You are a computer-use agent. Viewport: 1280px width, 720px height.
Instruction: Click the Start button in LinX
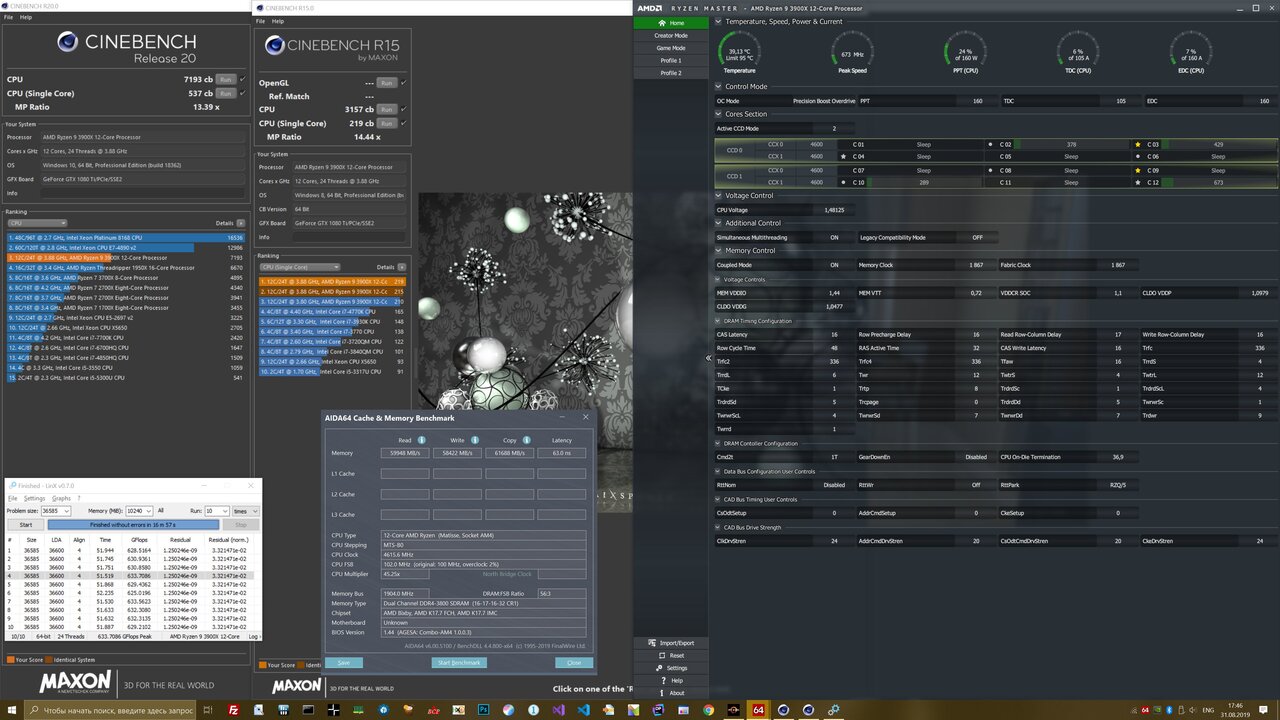tap(26, 524)
